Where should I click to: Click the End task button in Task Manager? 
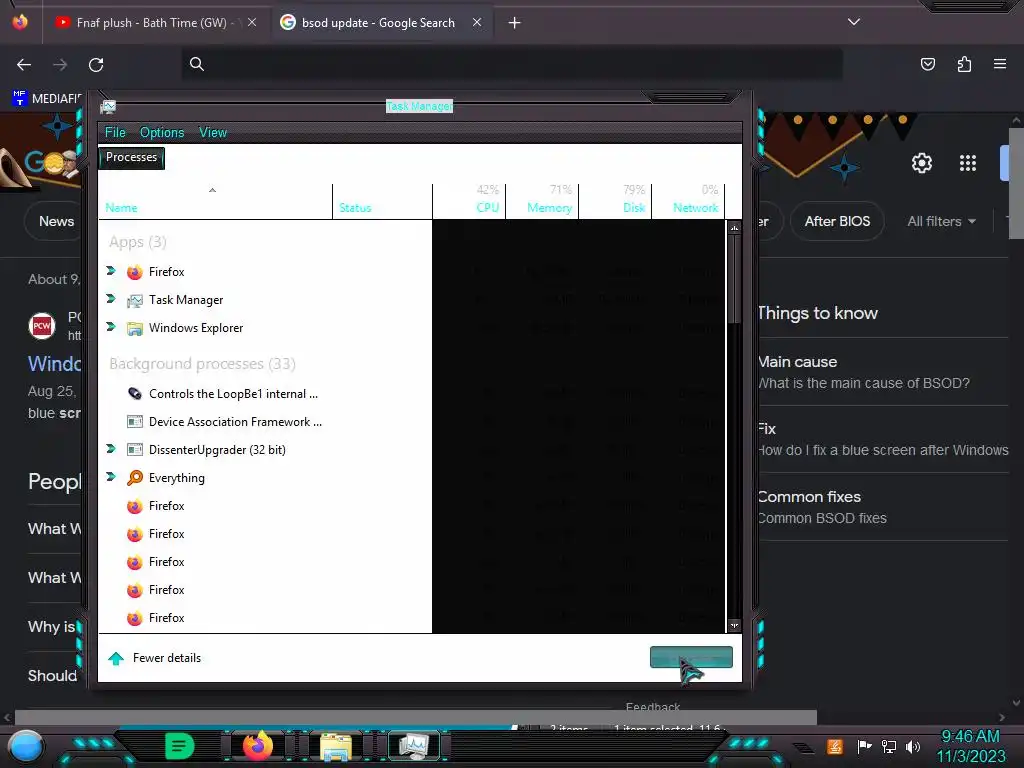tap(691, 657)
